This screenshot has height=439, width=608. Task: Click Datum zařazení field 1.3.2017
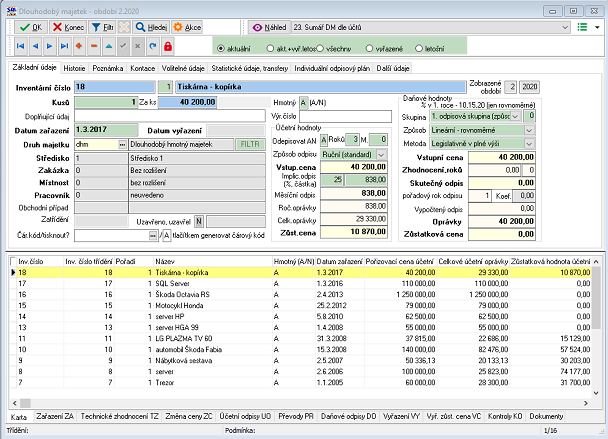point(106,130)
